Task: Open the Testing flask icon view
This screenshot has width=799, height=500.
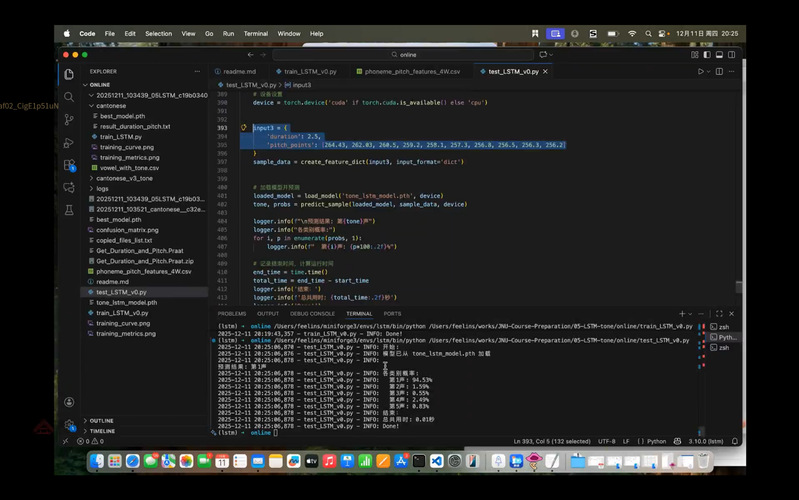Action: click(69, 210)
